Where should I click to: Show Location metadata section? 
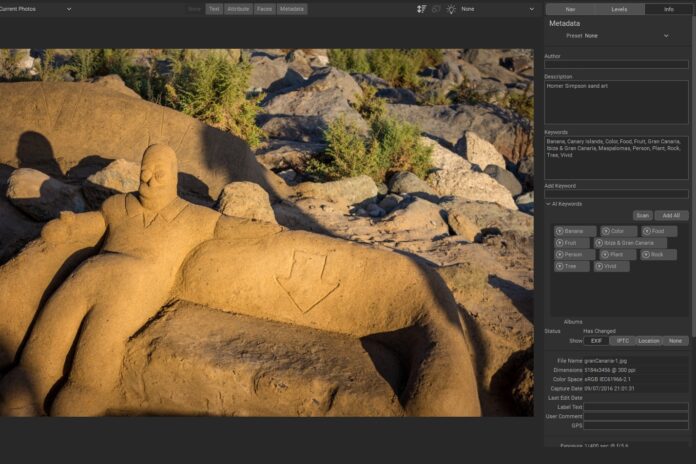[649, 341]
